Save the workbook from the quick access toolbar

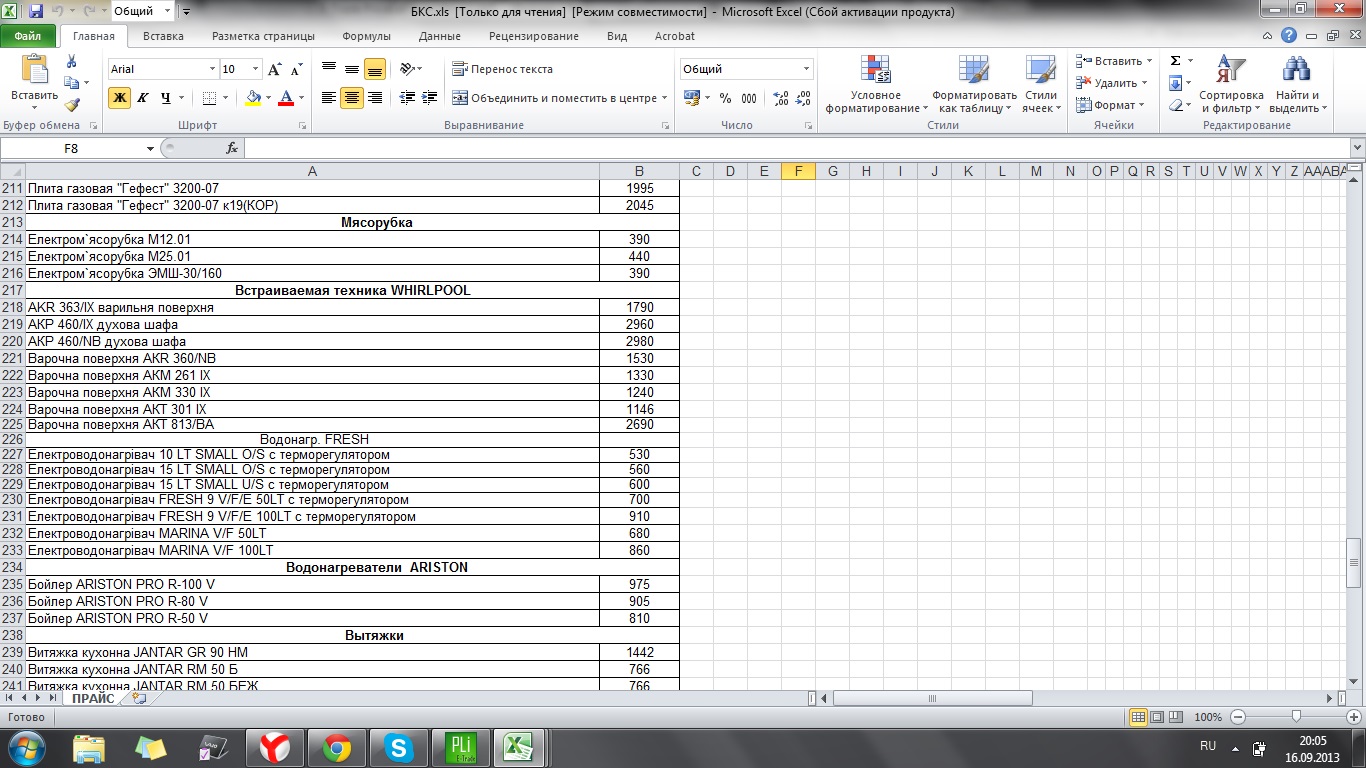[x=36, y=12]
